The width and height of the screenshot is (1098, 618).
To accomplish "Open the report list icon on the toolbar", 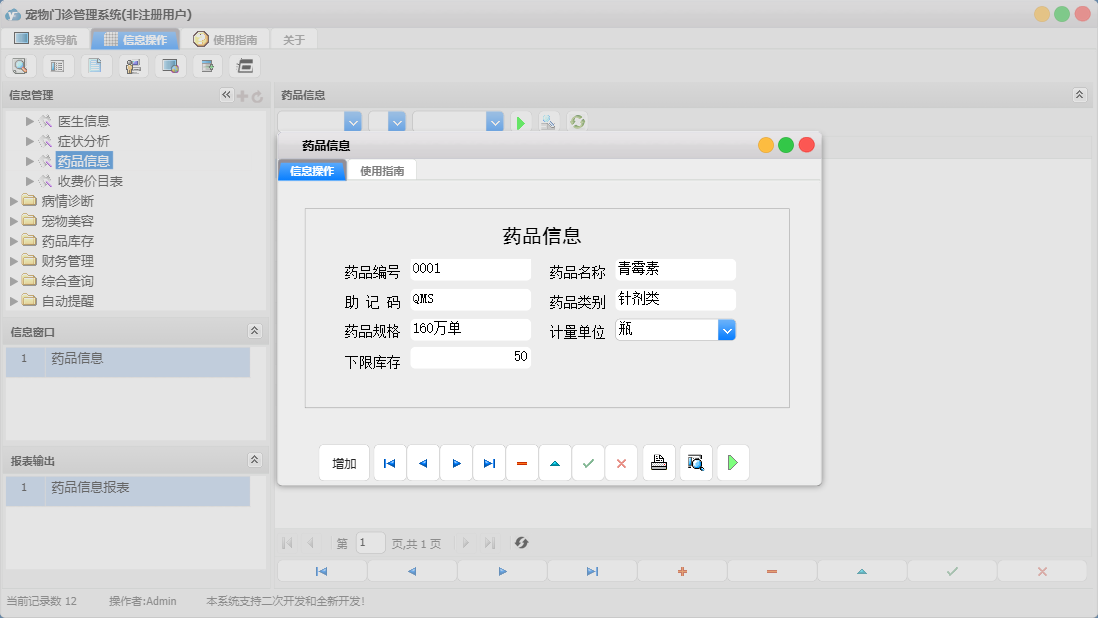I will (57, 65).
